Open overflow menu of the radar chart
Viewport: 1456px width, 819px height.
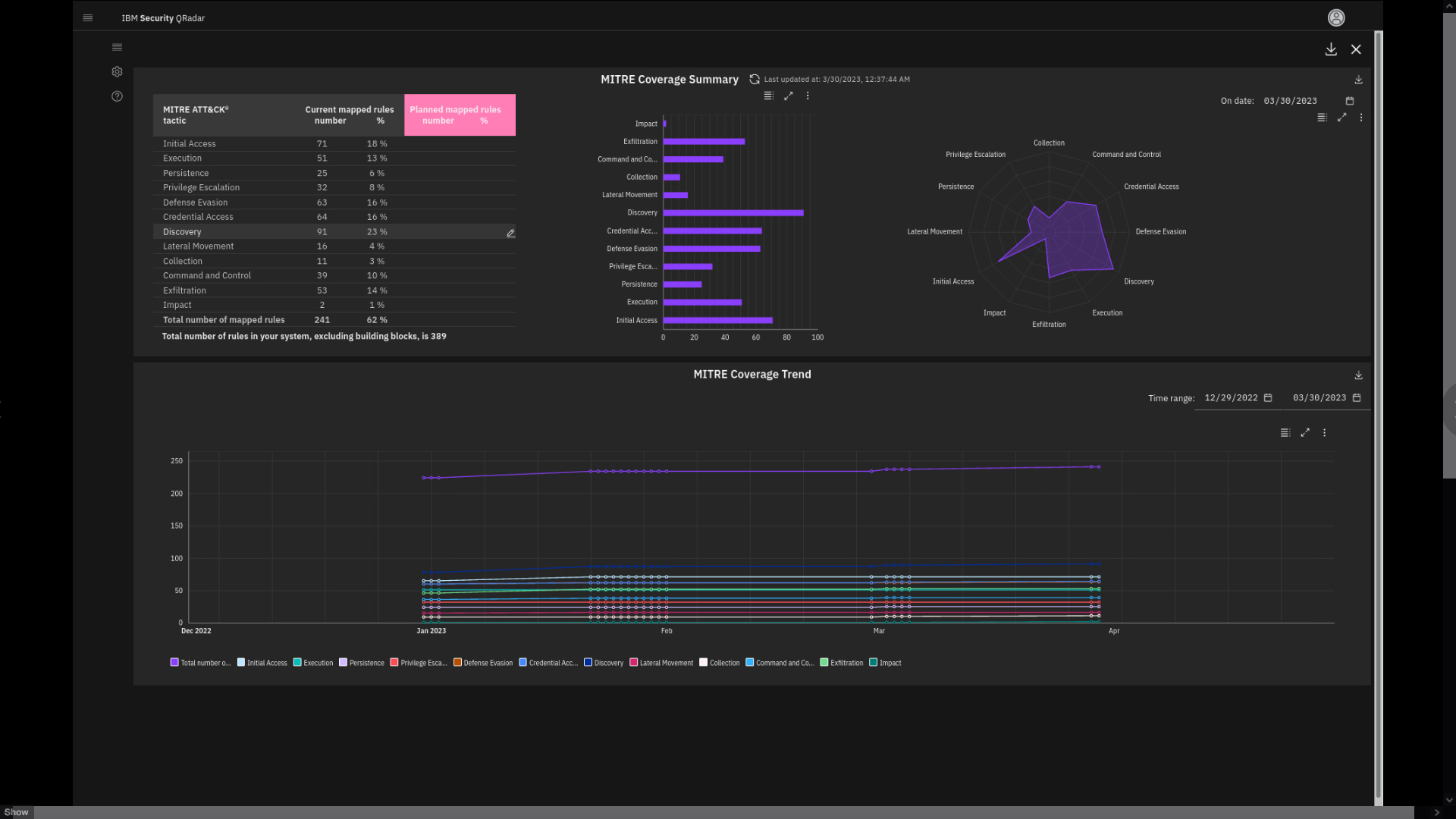tap(1361, 118)
